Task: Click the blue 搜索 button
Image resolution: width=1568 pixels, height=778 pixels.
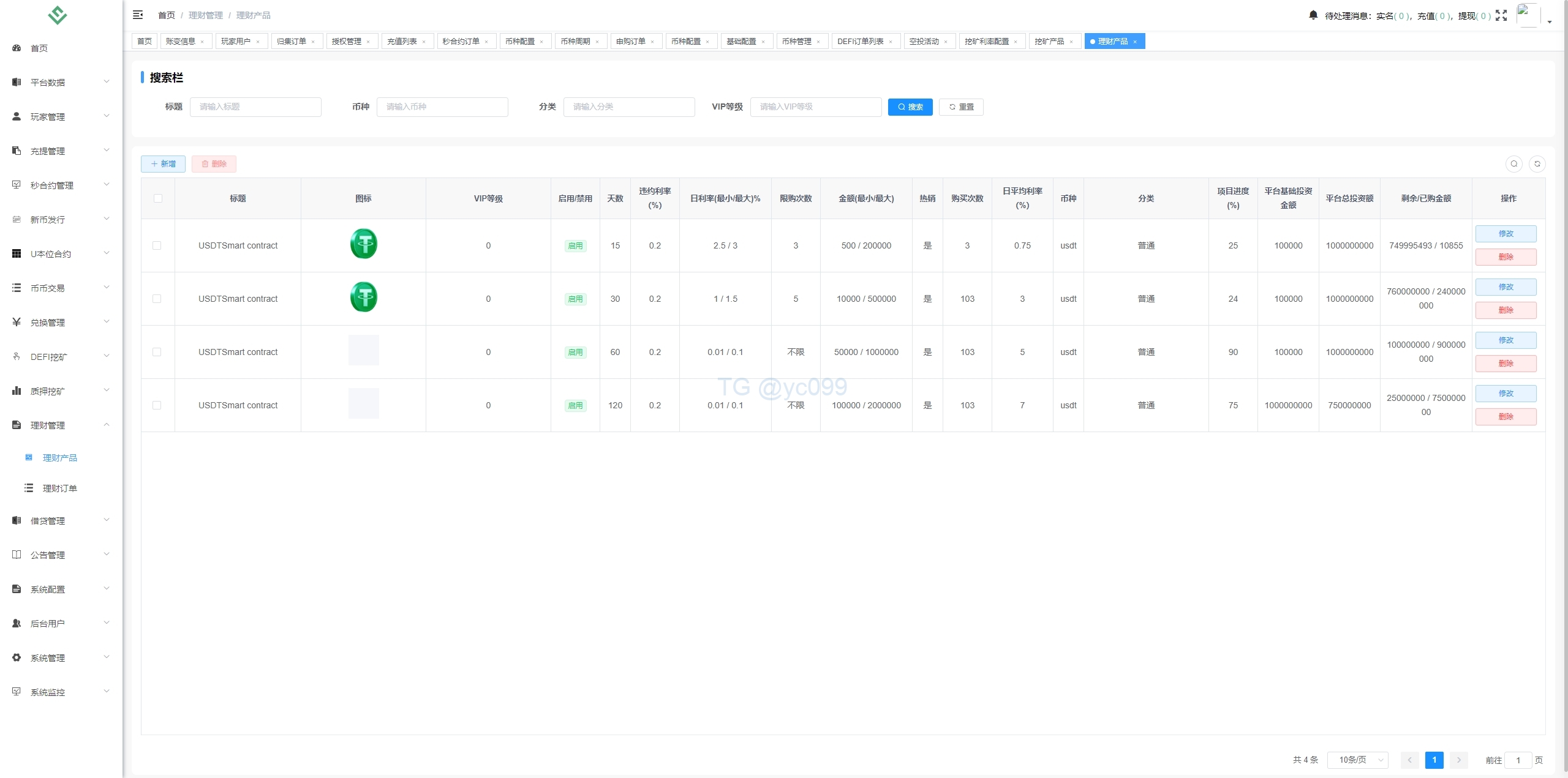Action: pos(910,107)
